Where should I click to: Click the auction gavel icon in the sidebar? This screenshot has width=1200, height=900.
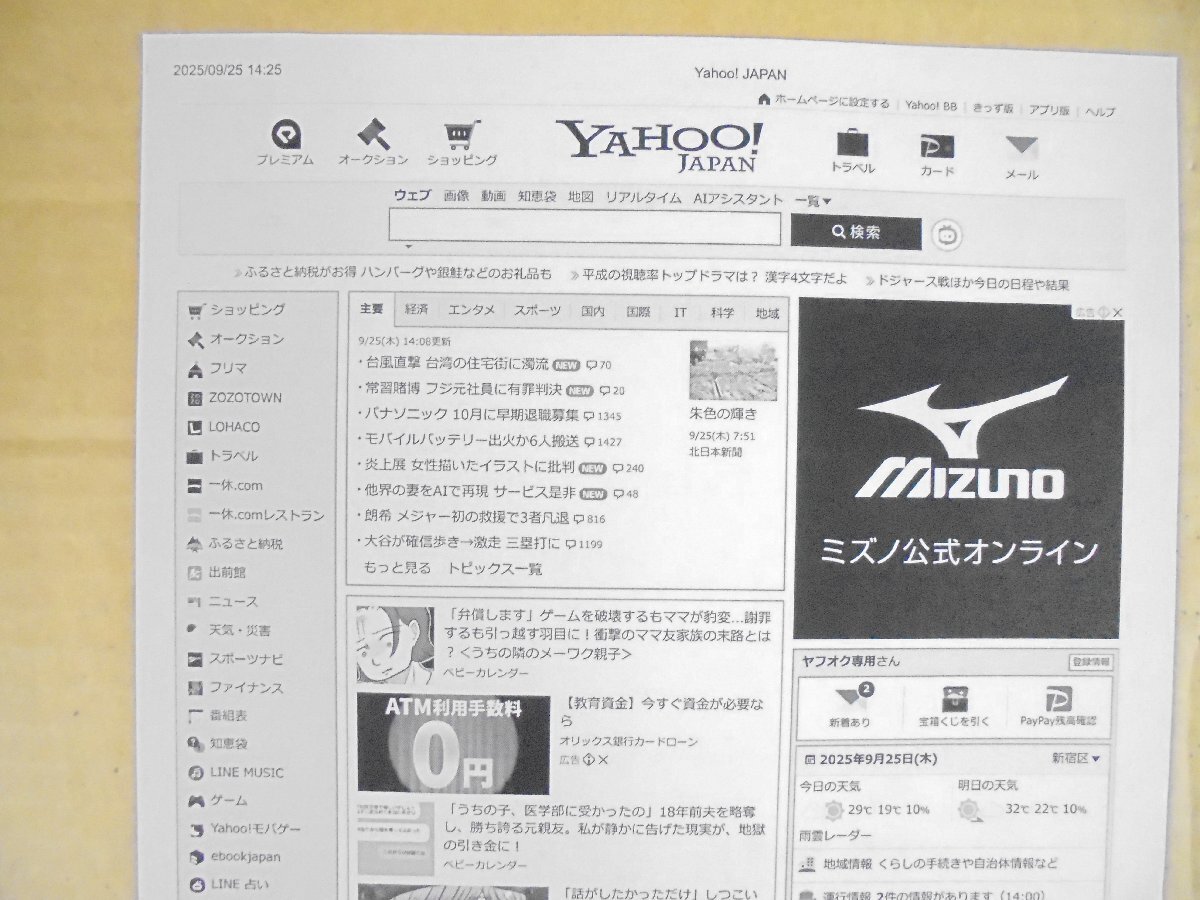(x=196, y=340)
